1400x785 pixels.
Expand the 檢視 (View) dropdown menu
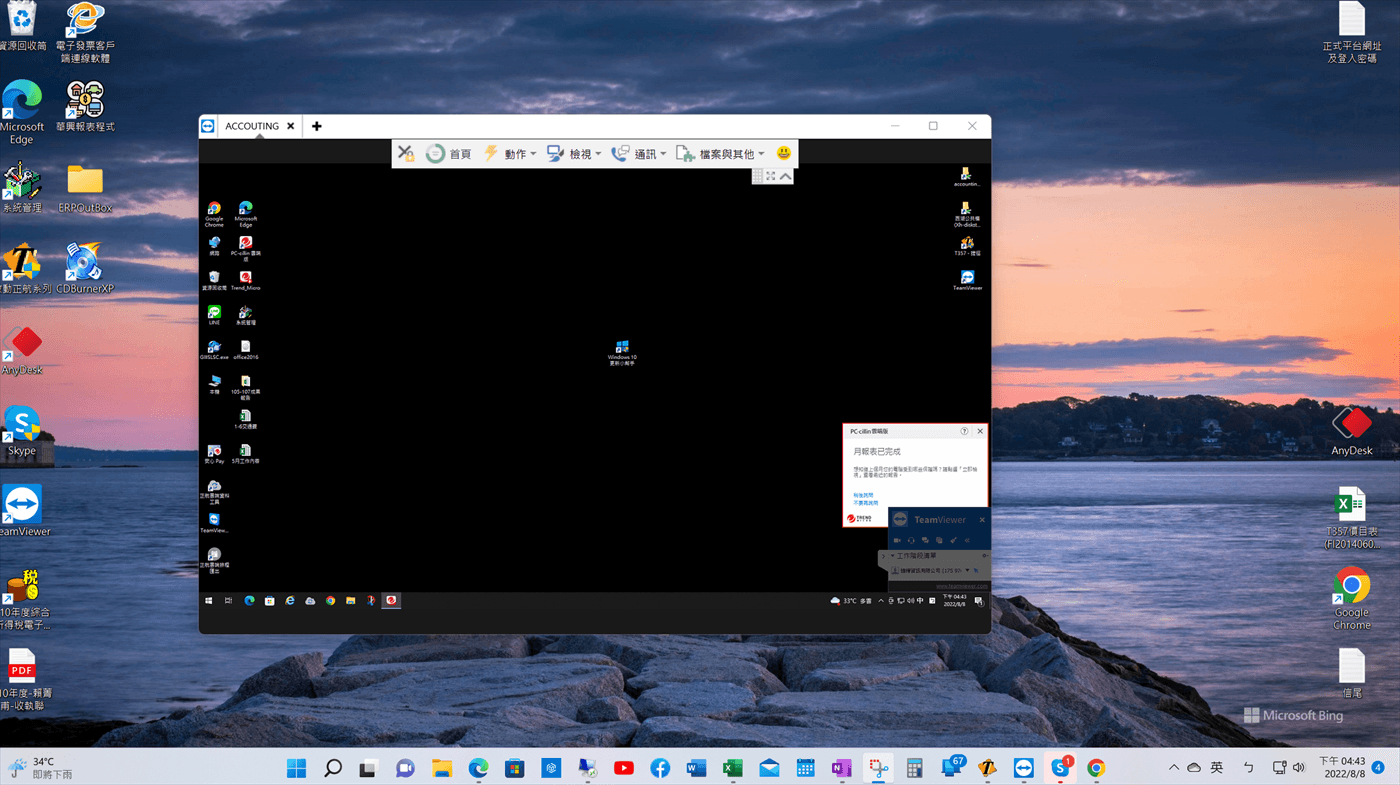575,154
